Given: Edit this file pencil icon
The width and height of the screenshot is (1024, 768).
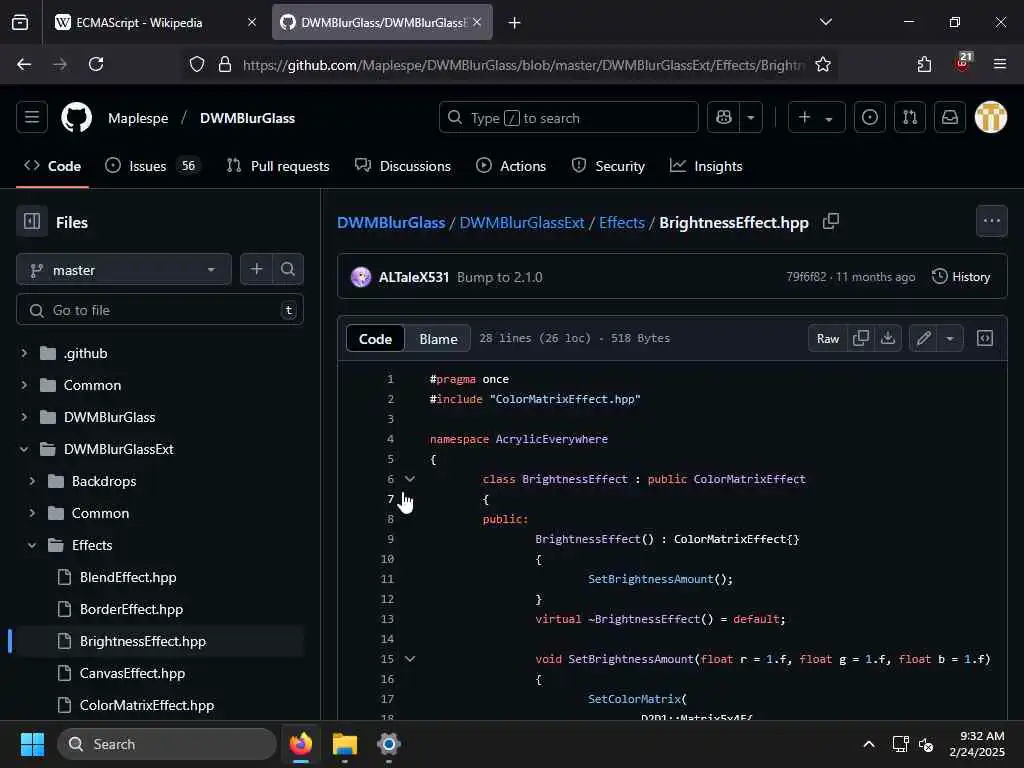Looking at the screenshot, I should coord(923,338).
